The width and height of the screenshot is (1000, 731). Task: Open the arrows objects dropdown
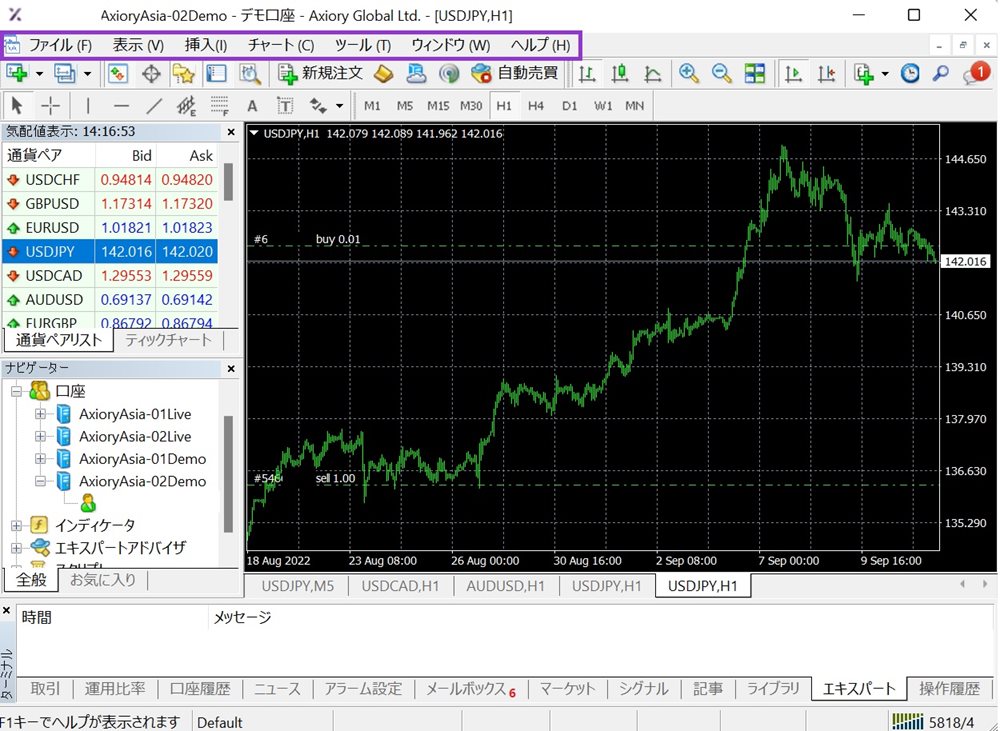click(339, 106)
